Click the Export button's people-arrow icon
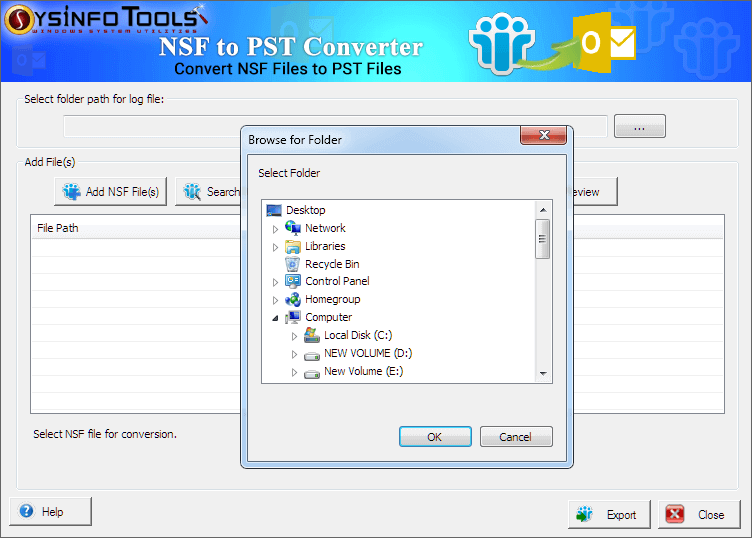Image resolution: width=752 pixels, height=538 pixels. [x=584, y=514]
